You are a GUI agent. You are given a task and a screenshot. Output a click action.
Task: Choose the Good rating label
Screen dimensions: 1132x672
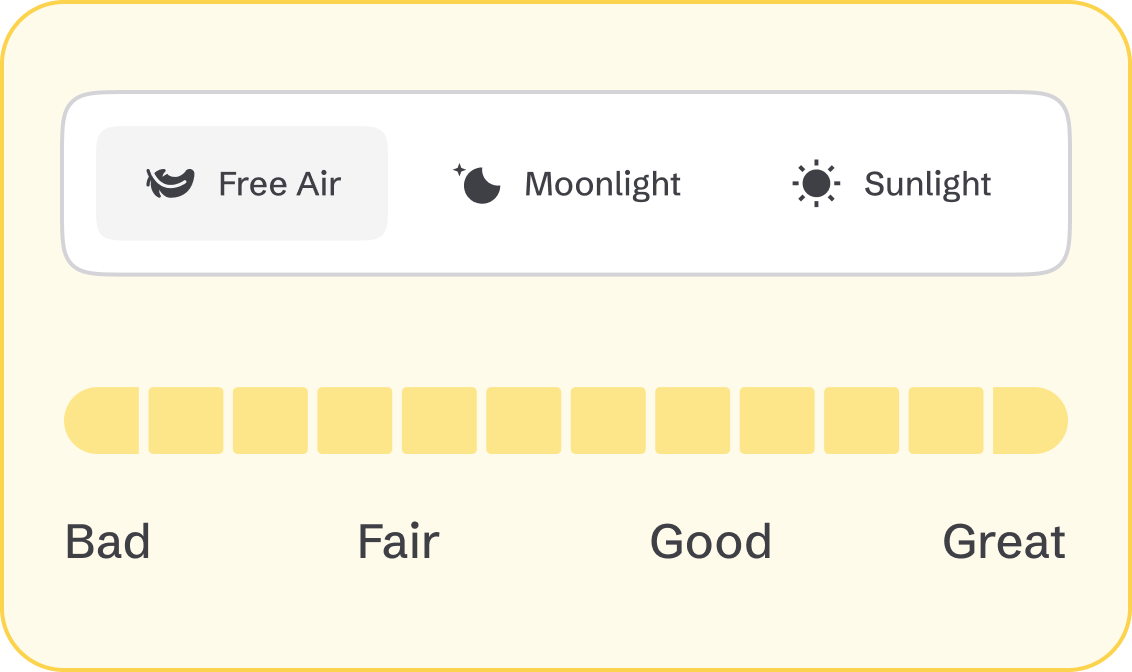(x=711, y=542)
